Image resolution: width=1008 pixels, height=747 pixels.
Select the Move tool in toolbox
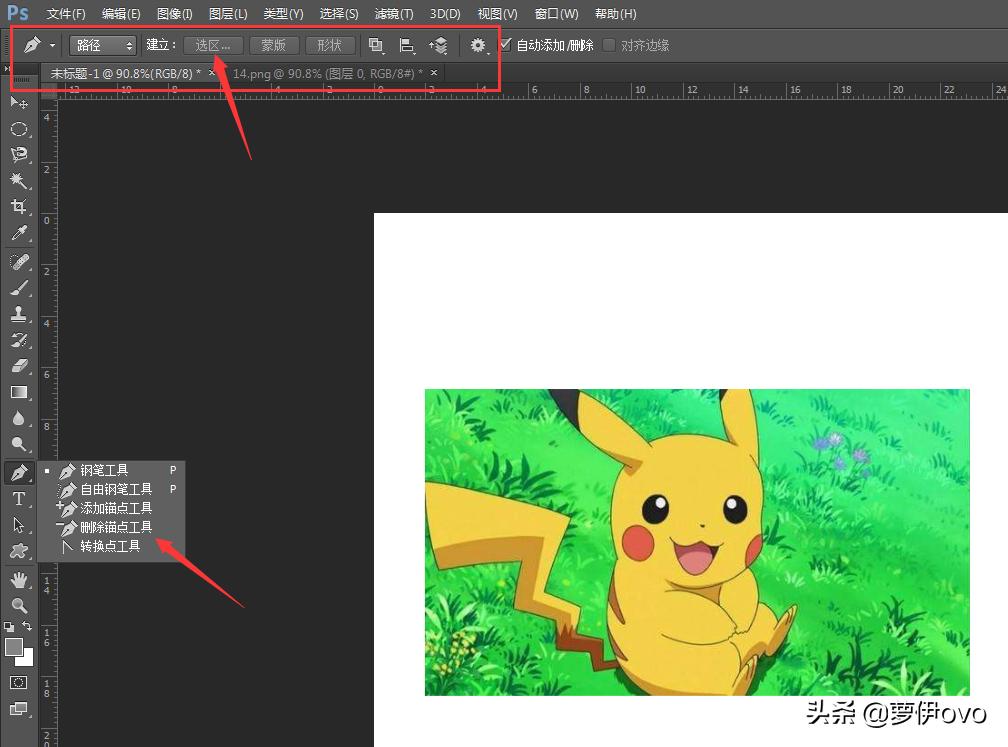point(19,103)
